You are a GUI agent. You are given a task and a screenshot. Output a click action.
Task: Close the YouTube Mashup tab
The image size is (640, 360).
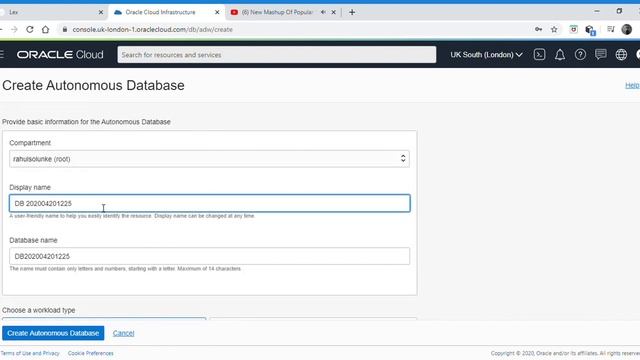[333, 12]
